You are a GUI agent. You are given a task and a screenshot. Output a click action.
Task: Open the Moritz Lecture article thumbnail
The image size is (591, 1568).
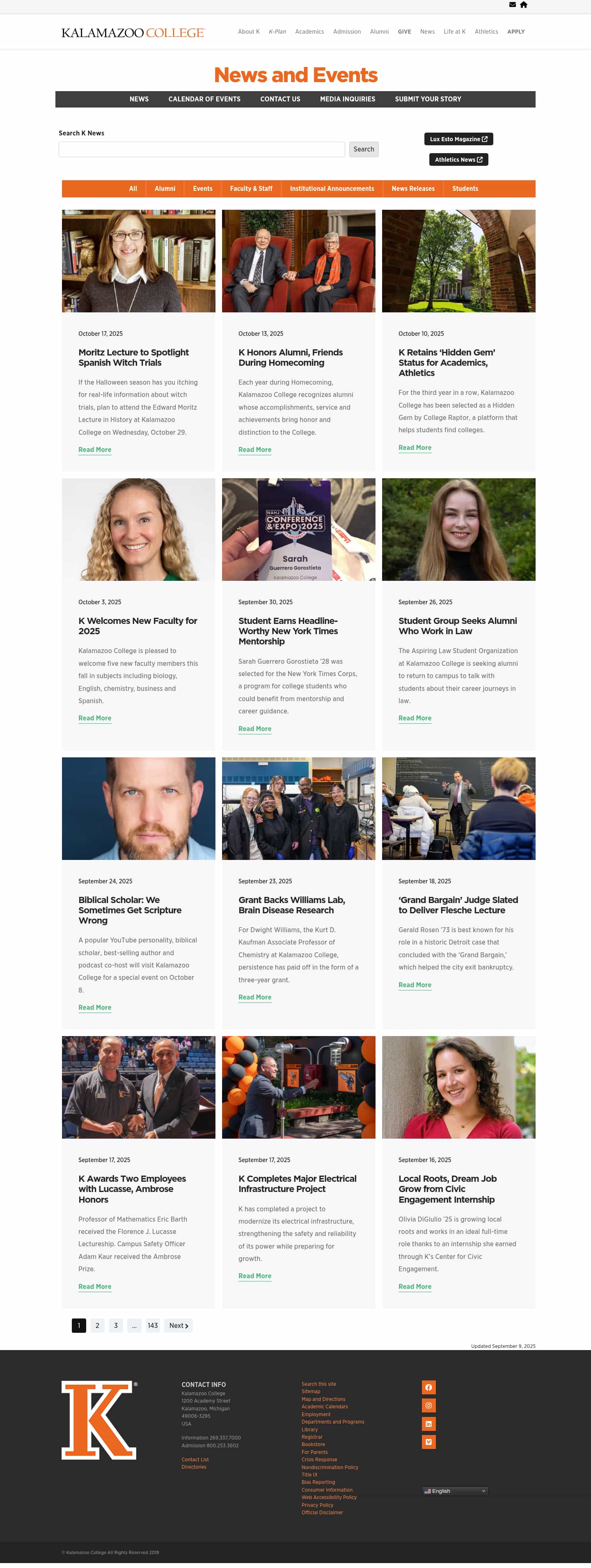[139, 261]
